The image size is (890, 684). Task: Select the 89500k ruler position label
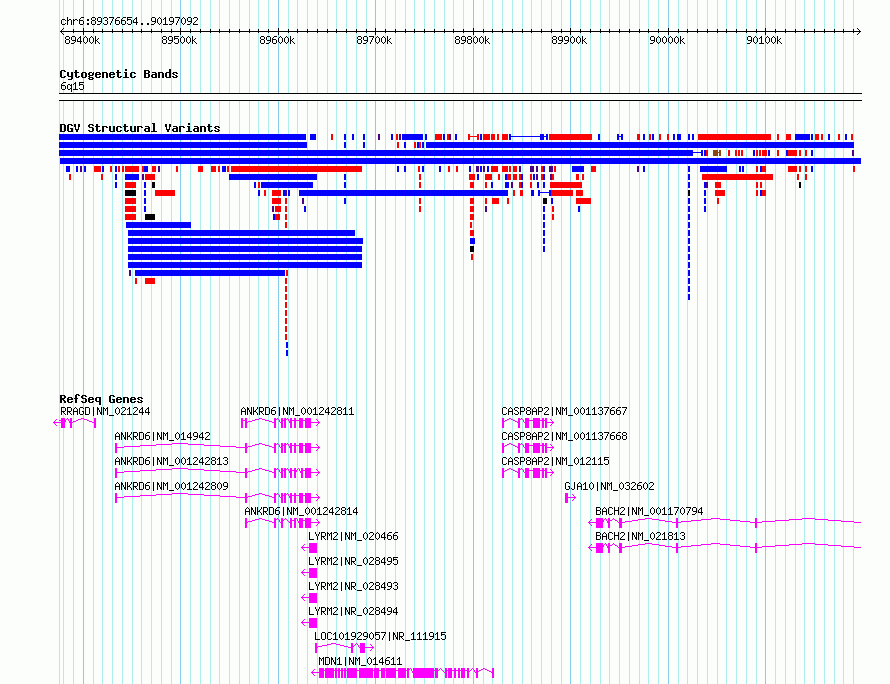179,40
